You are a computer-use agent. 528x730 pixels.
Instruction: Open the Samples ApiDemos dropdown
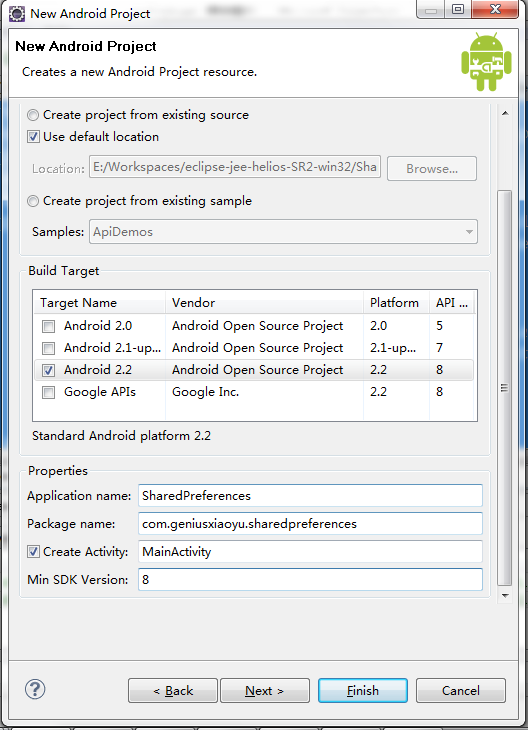(283, 232)
